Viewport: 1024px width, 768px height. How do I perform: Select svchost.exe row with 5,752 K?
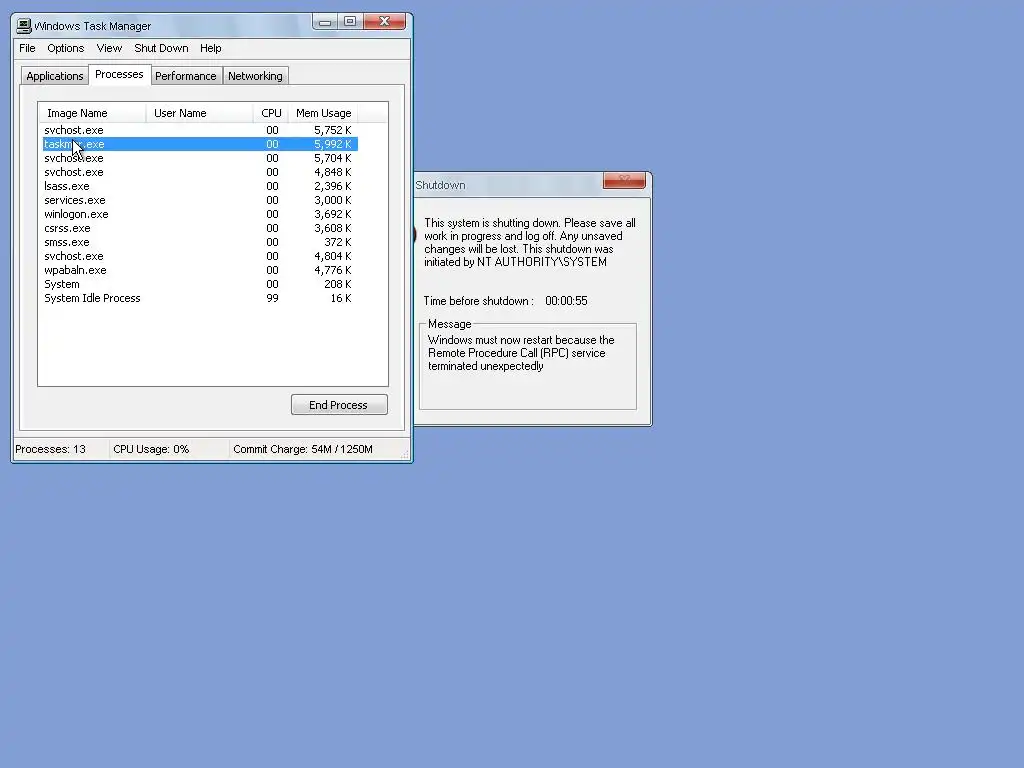pos(200,130)
